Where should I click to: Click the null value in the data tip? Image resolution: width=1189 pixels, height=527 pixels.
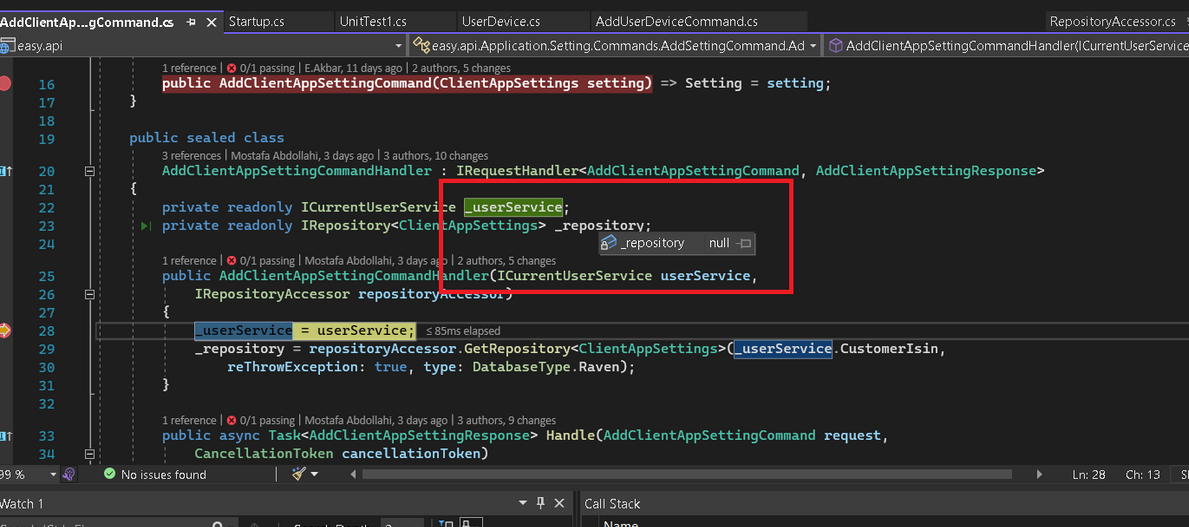tap(719, 243)
